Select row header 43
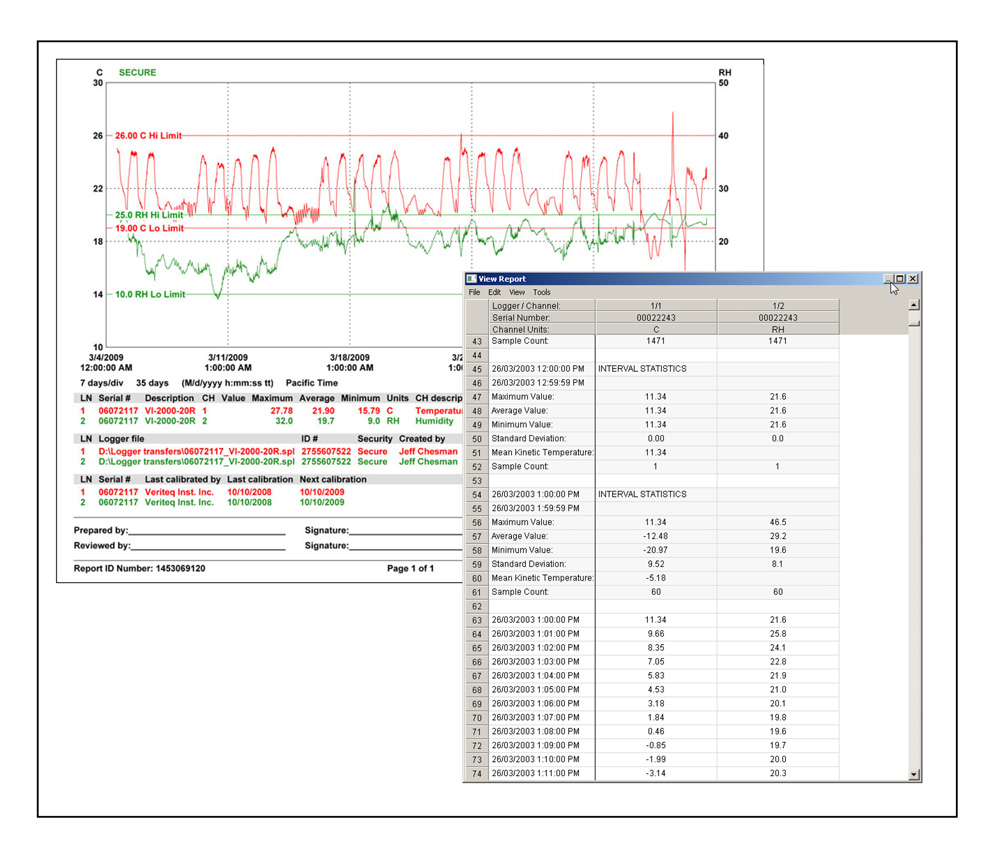The width and height of the screenshot is (1000, 857). [x=477, y=342]
